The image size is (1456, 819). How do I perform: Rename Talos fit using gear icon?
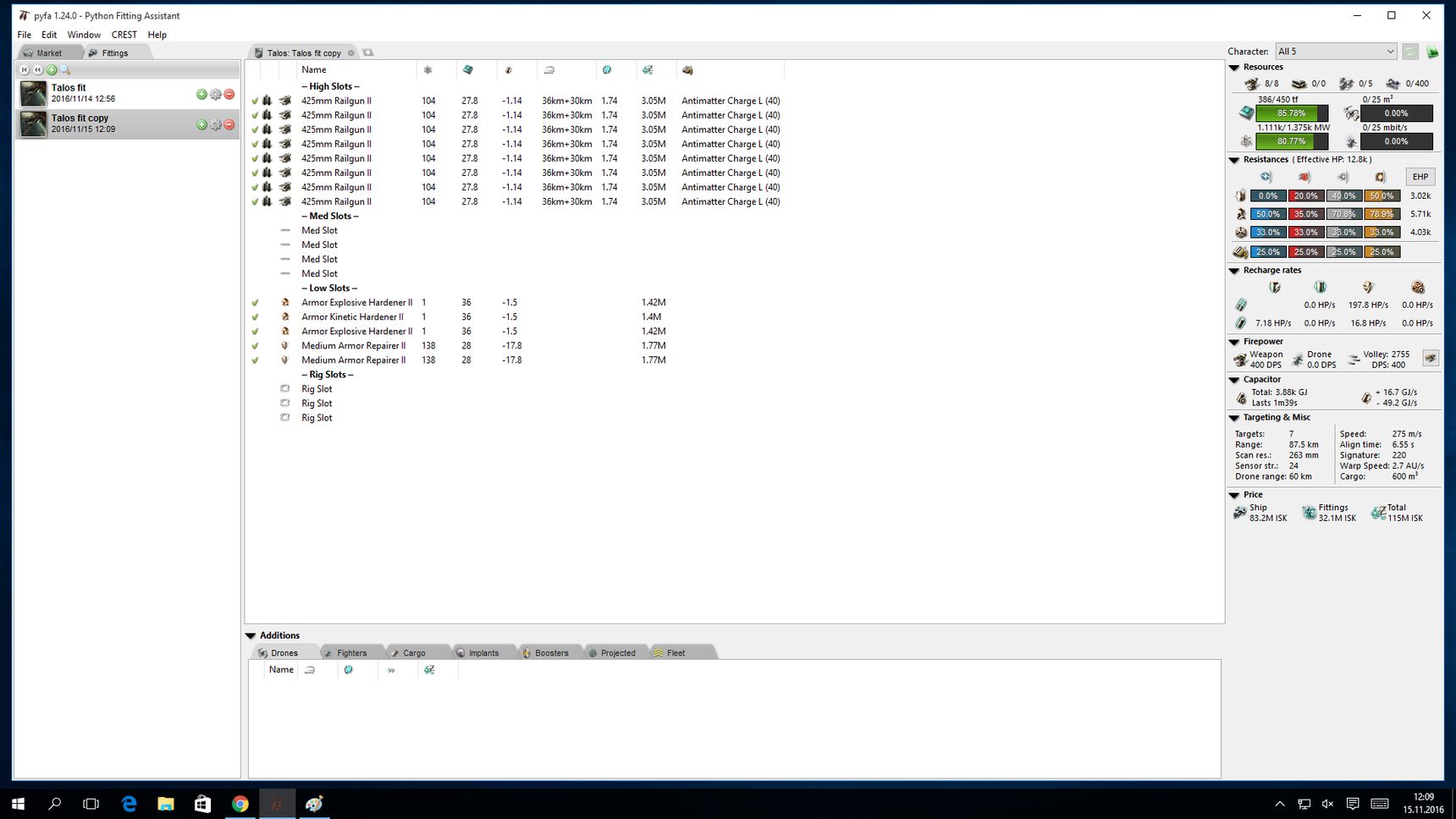point(215,94)
